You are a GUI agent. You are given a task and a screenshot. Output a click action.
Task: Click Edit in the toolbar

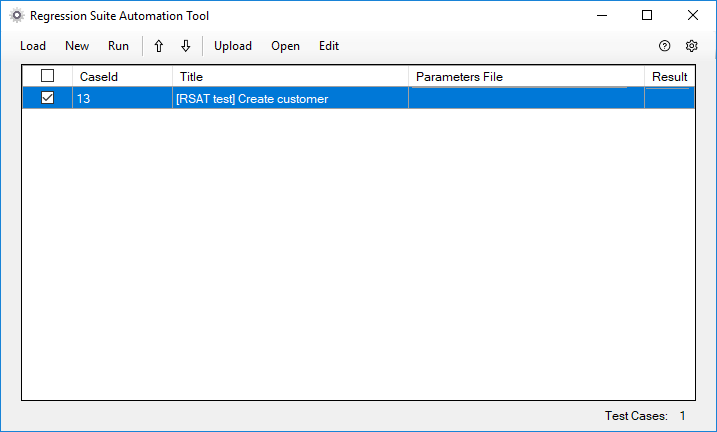tap(329, 46)
